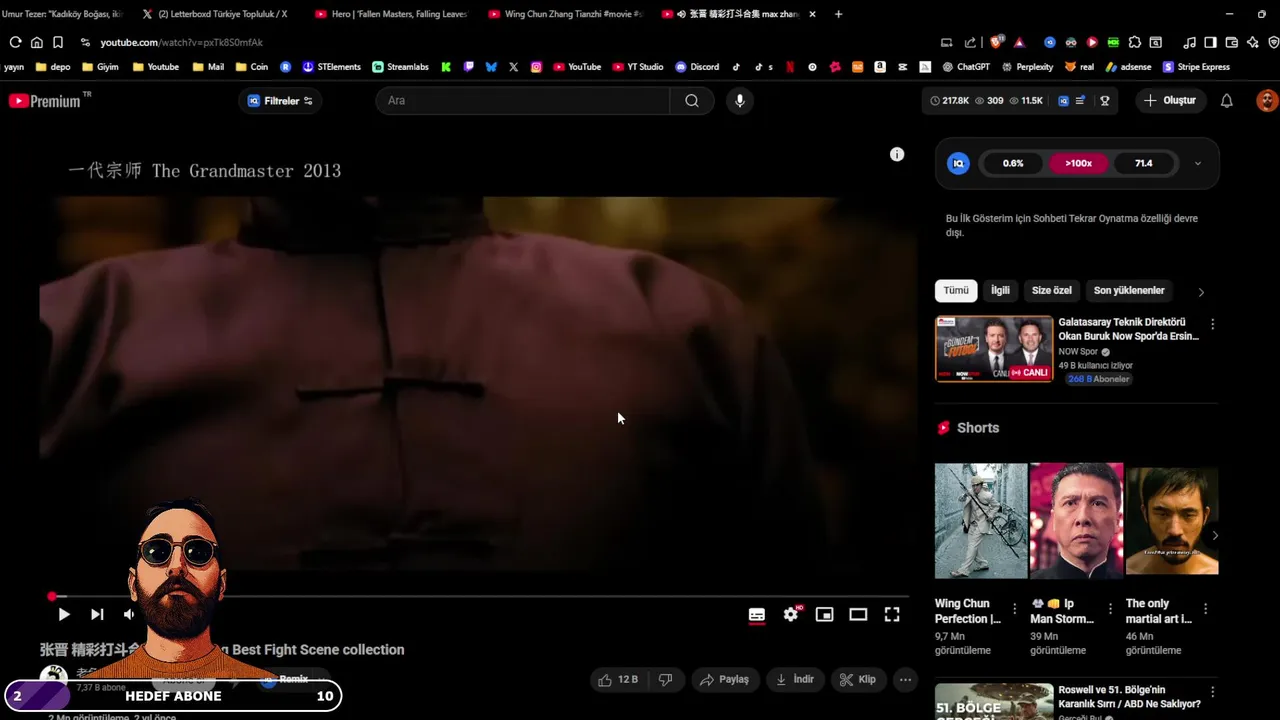The width and height of the screenshot is (1280, 720).
Task: Switch to theater mode
Action: pyautogui.click(x=858, y=614)
